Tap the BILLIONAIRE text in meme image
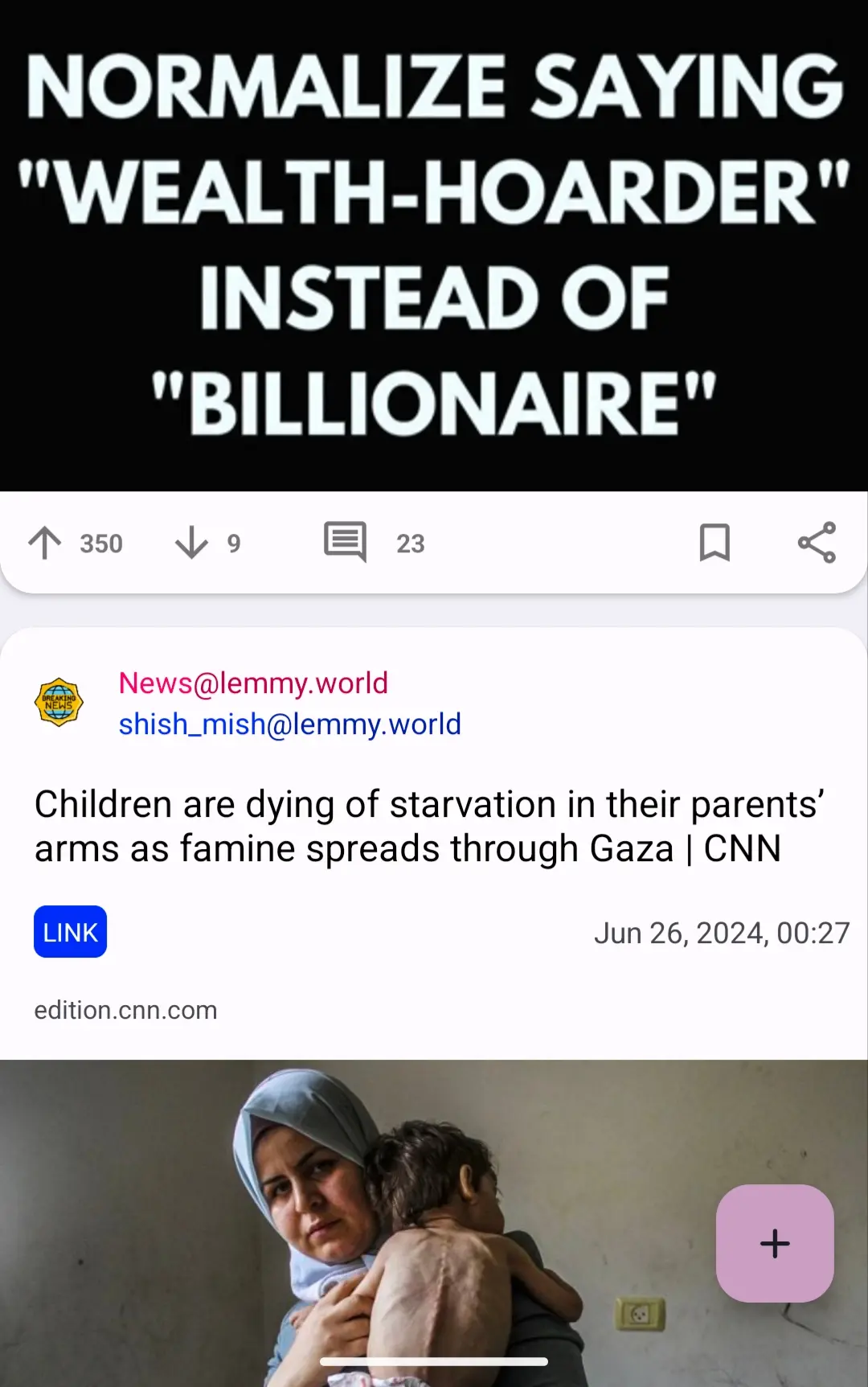Viewport: 868px width, 1387px height. coord(434,402)
